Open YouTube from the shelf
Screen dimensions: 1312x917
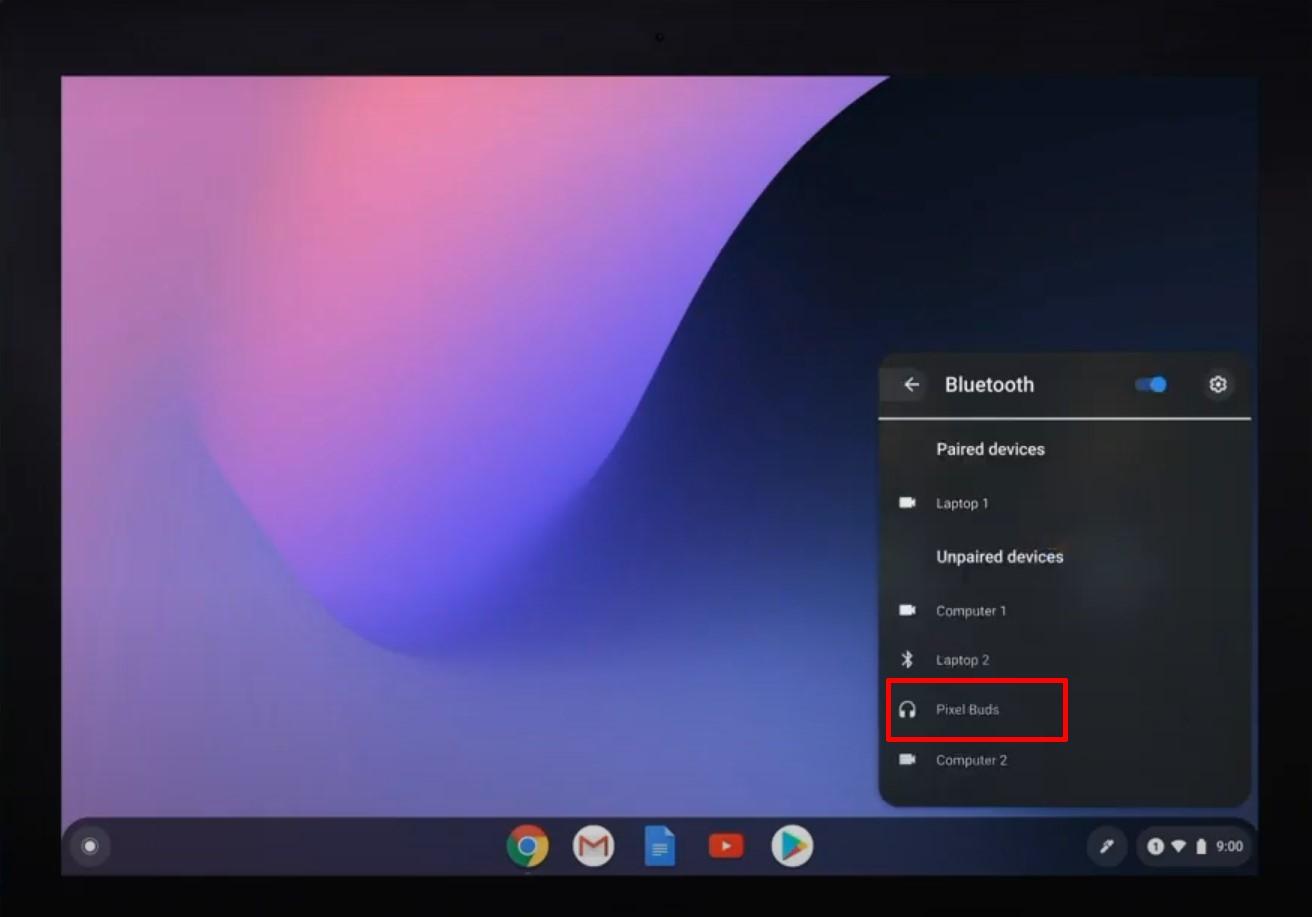tap(726, 846)
